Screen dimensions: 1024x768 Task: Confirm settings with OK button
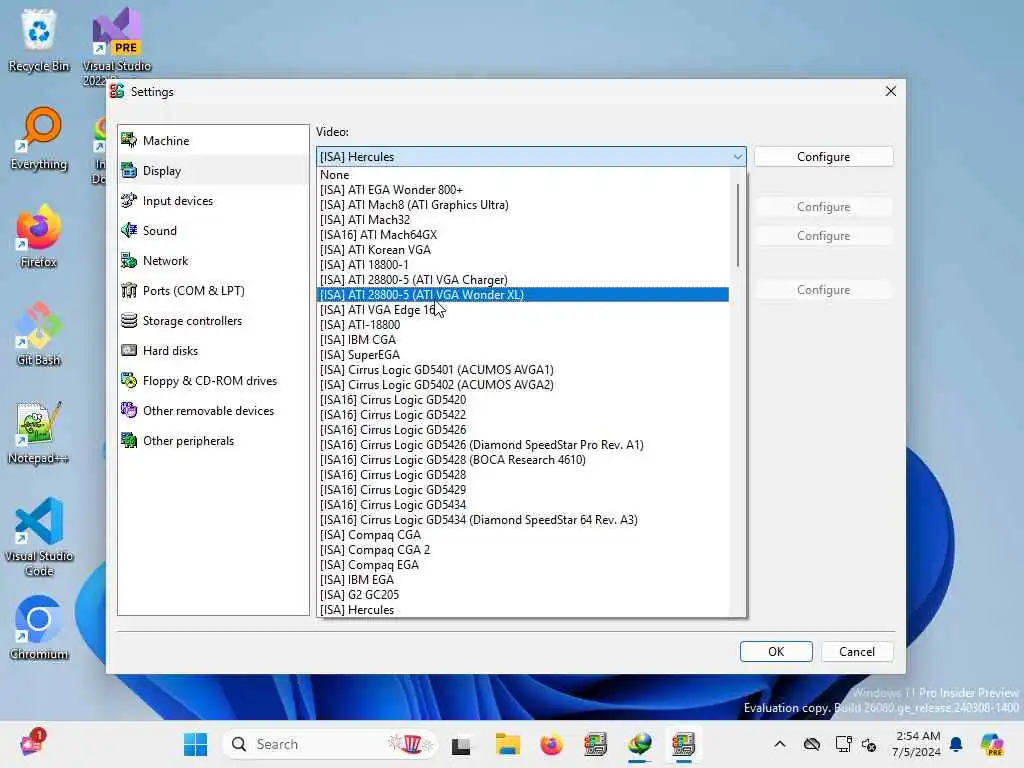776,651
